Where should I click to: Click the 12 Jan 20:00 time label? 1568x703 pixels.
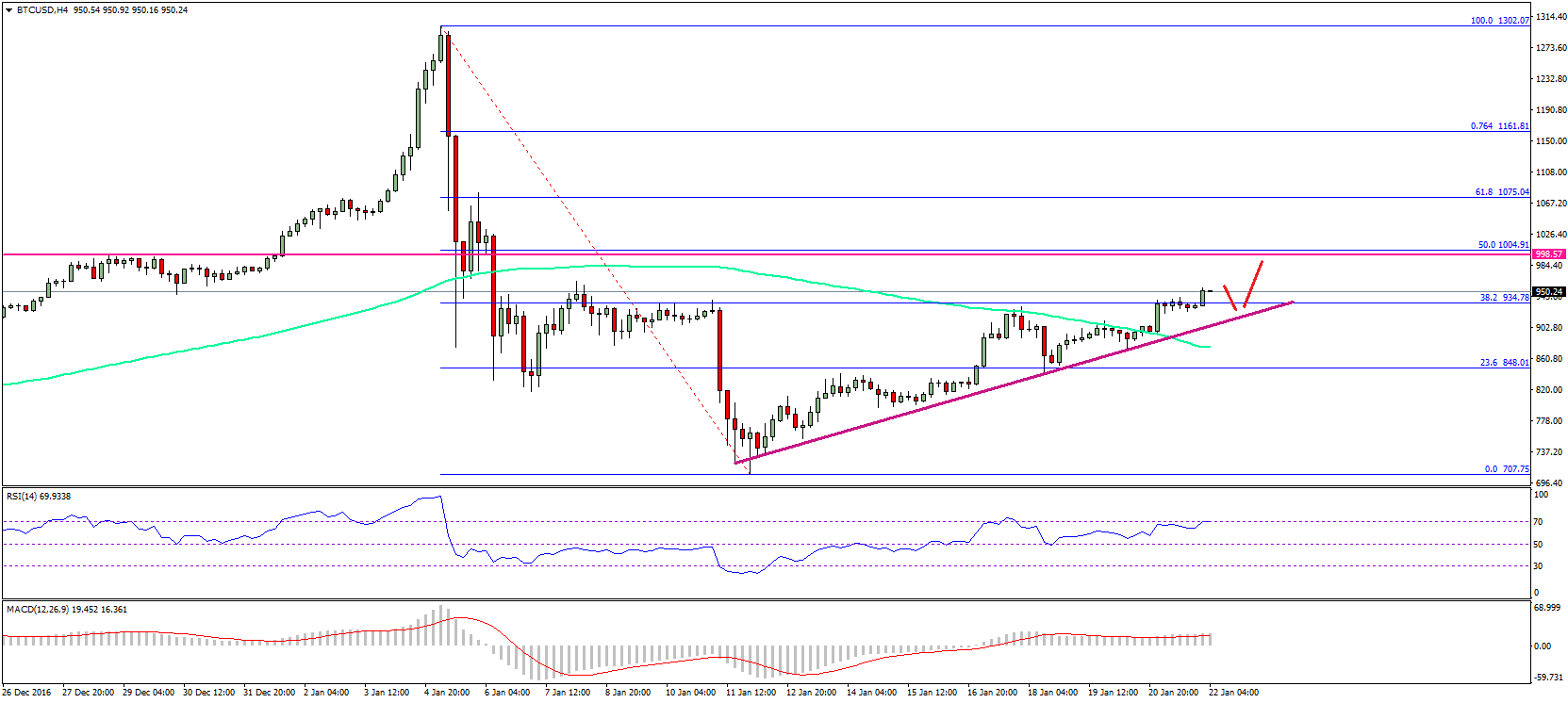tap(812, 693)
